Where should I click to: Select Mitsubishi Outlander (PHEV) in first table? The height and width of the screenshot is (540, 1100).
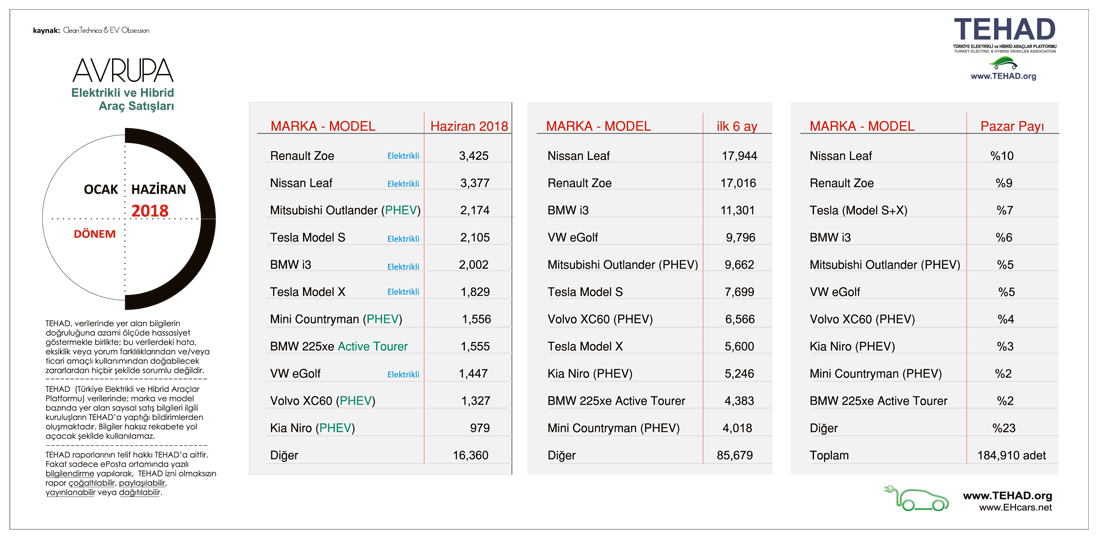pyautogui.click(x=345, y=210)
